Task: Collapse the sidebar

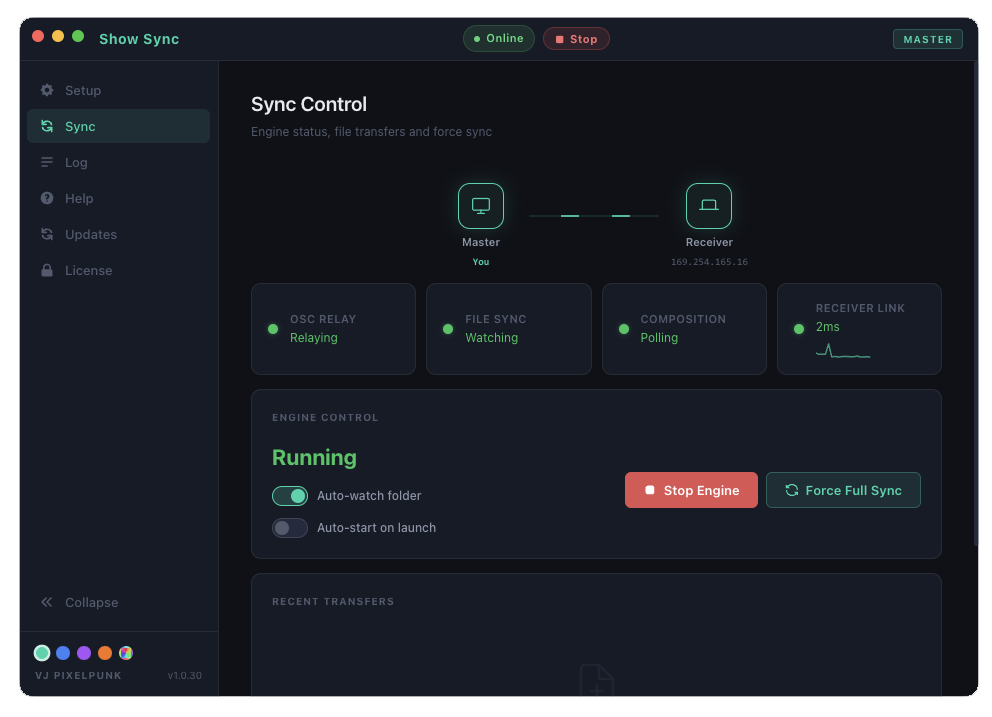Action: pos(118,602)
